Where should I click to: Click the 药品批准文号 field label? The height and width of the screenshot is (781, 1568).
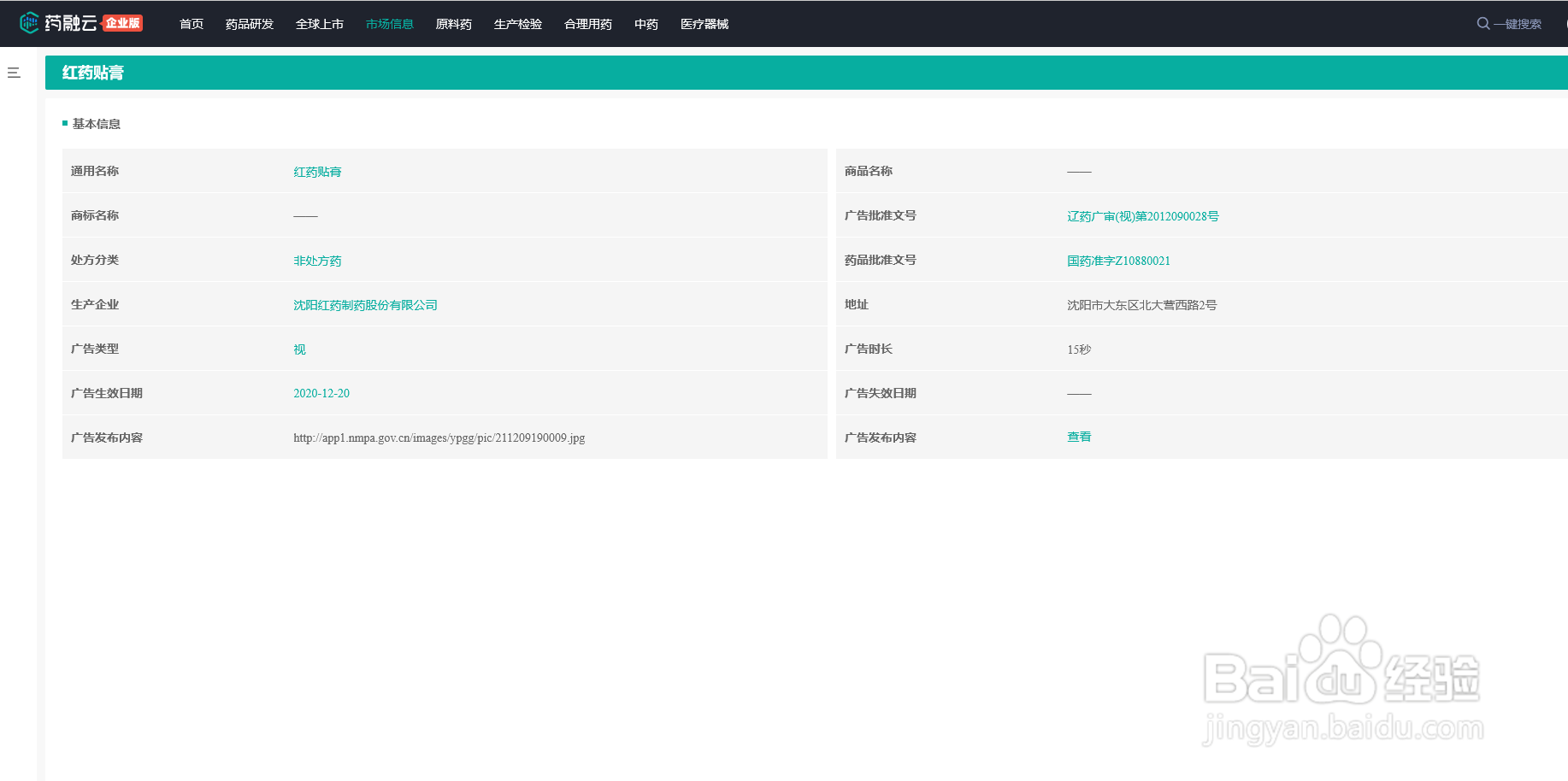point(881,260)
